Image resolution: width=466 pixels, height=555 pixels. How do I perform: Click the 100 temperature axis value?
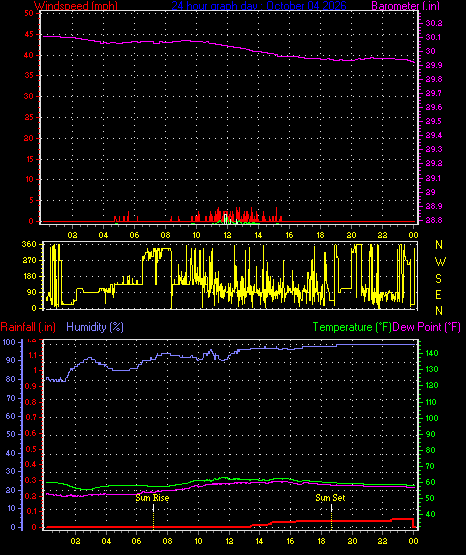click(x=432, y=418)
